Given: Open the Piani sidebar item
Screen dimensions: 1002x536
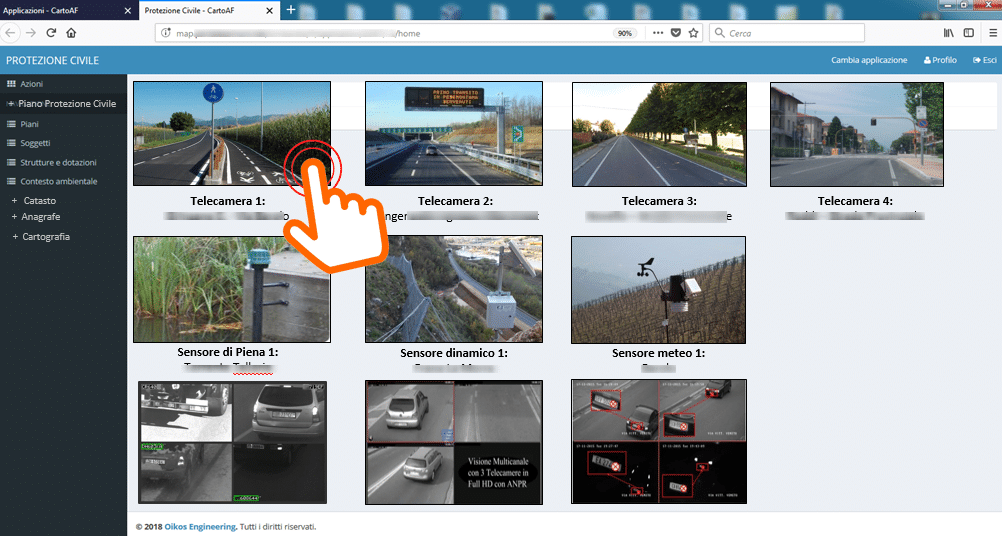Looking at the screenshot, I should pyautogui.click(x=63, y=124).
